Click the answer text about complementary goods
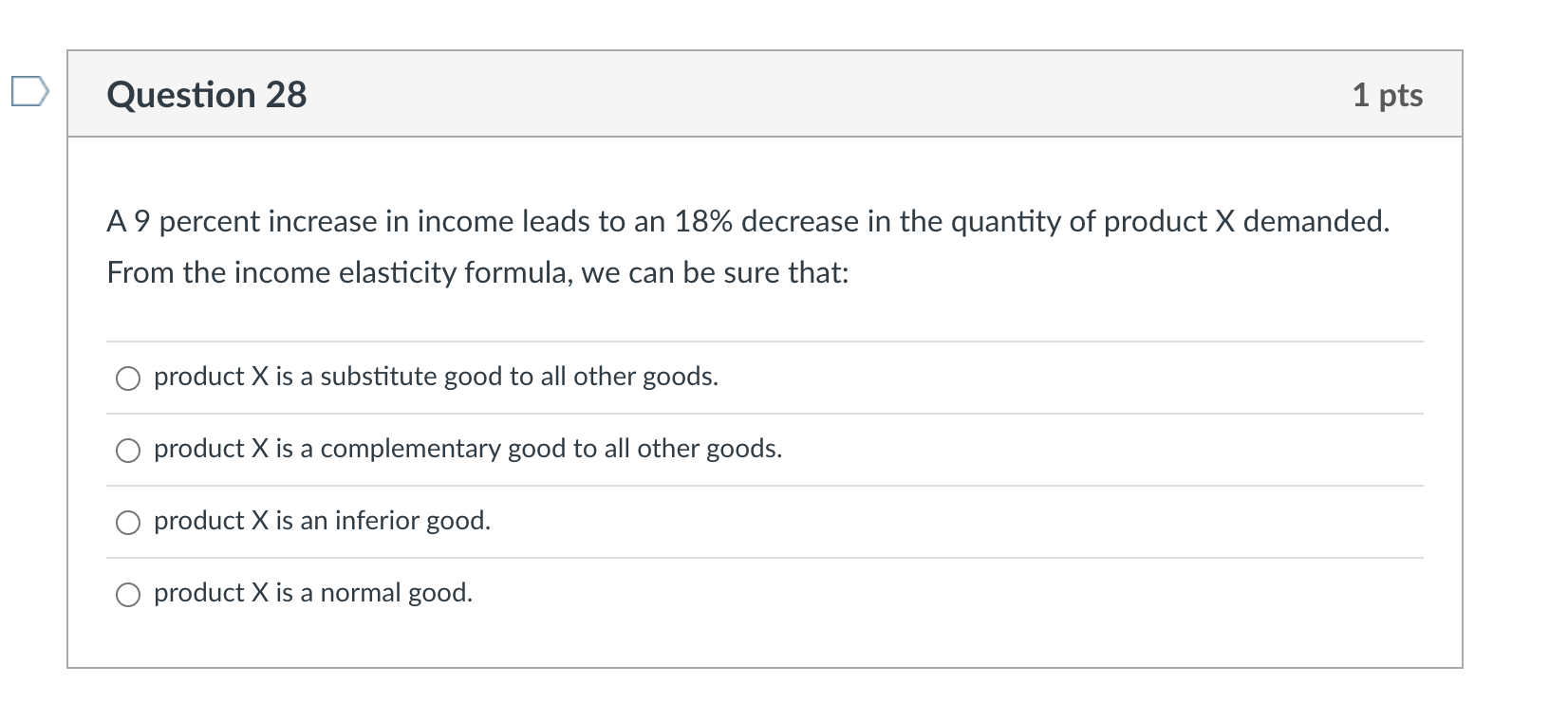This screenshot has width=1568, height=721. pos(468,449)
